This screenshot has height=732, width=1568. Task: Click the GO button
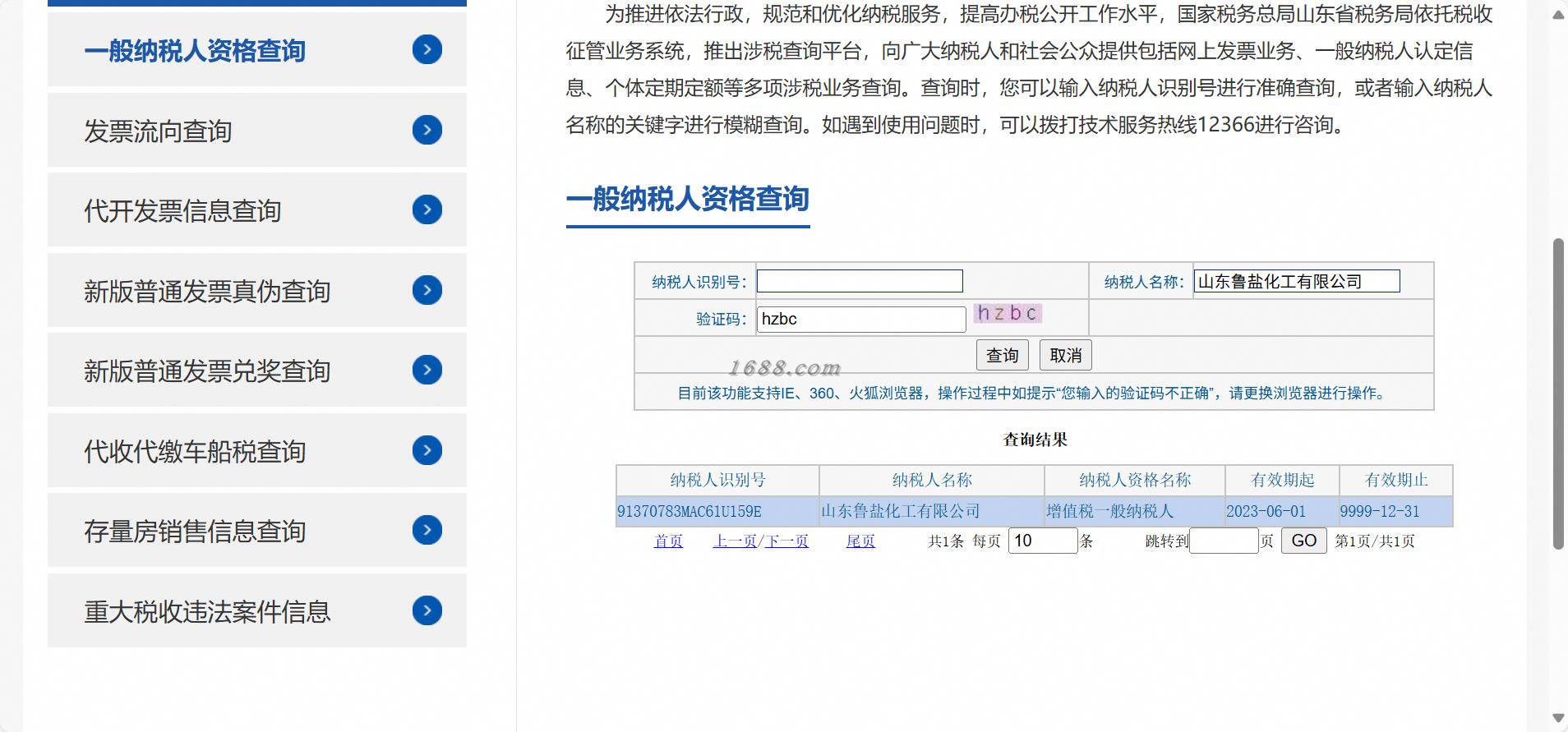tap(1304, 541)
